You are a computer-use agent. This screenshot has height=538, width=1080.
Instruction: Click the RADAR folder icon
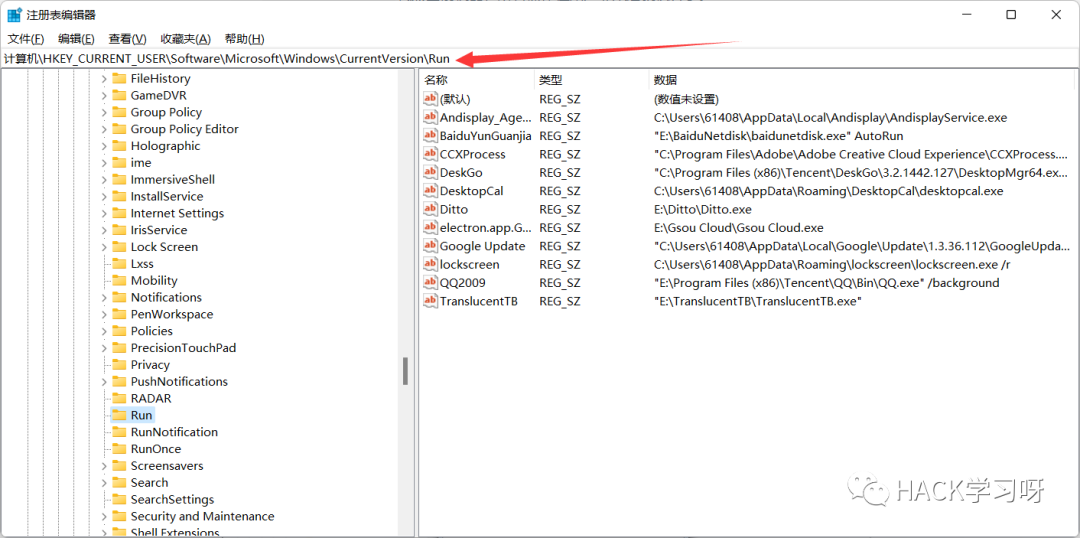tap(119, 398)
